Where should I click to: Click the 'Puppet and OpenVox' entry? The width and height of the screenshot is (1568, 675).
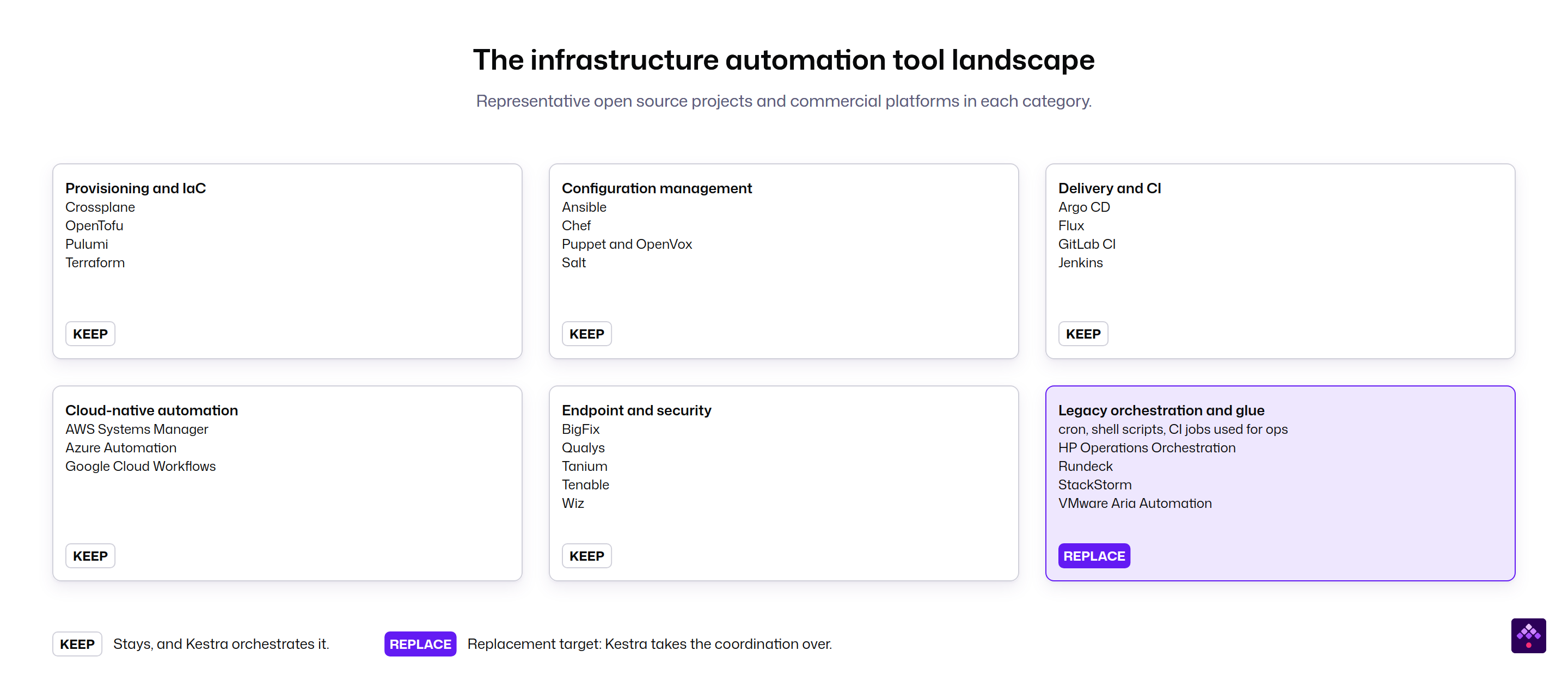[x=627, y=244]
